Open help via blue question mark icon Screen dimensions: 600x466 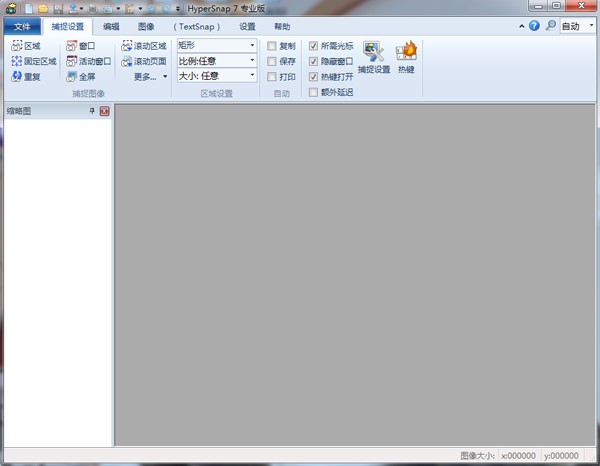pyautogui.click(x=534, y=26)
